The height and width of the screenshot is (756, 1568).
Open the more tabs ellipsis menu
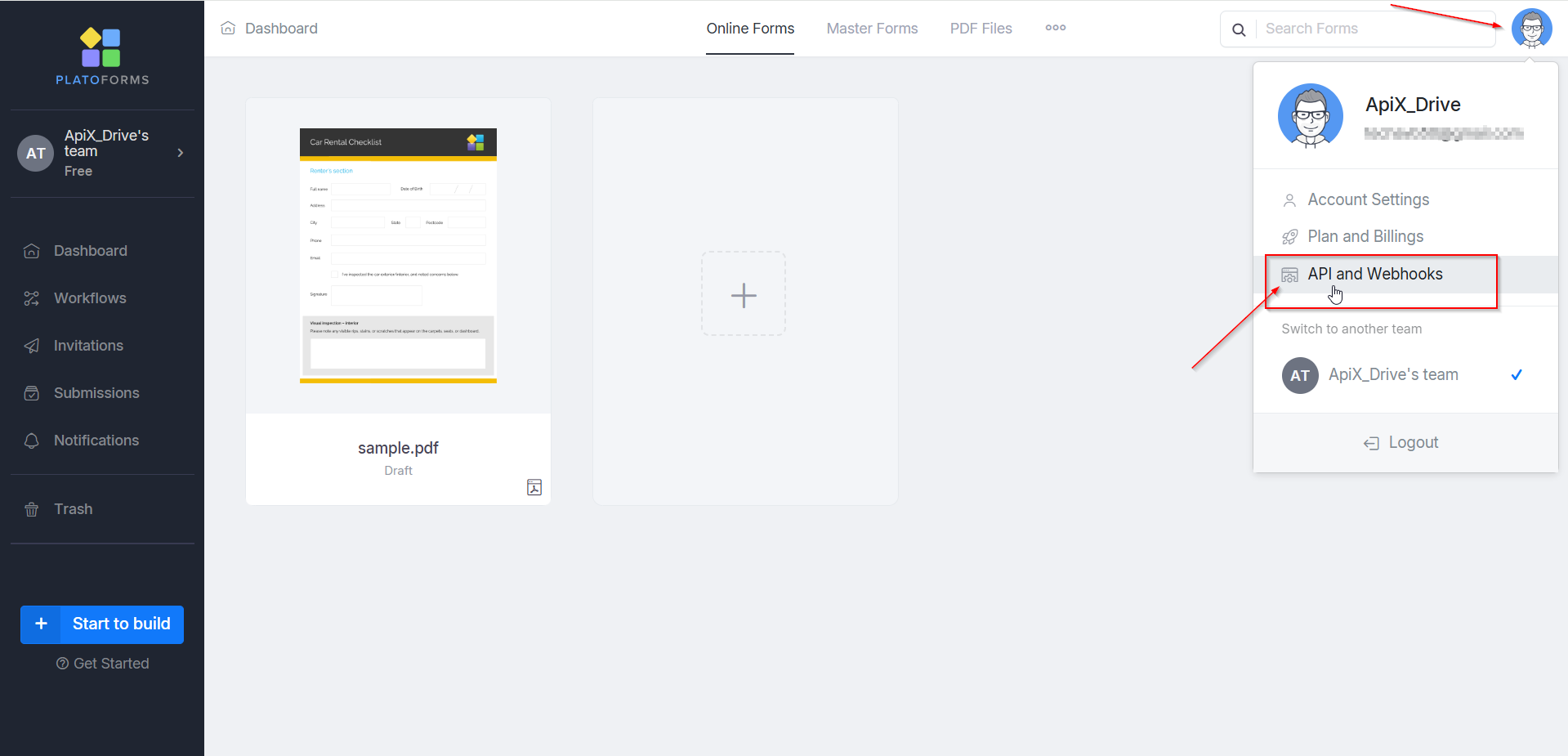click(x=1056, y=28)
